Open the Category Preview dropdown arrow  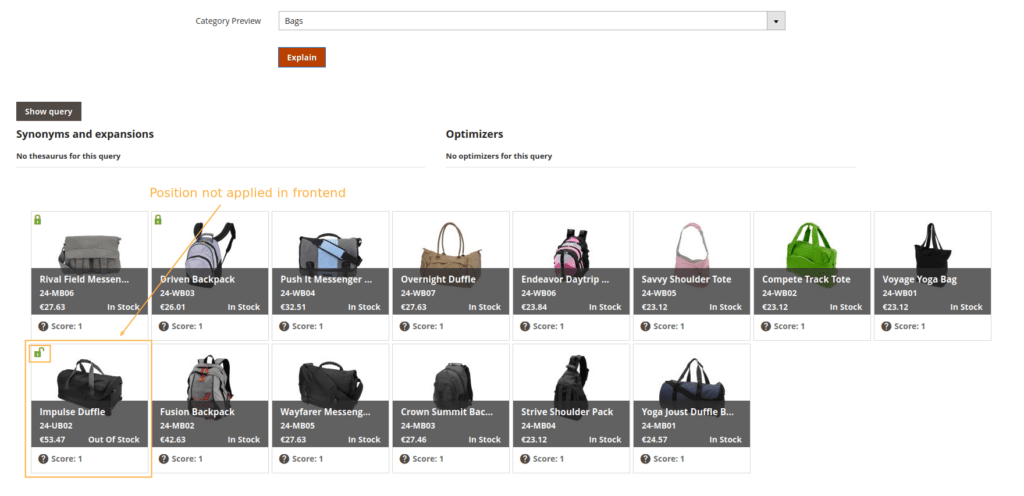775,21
